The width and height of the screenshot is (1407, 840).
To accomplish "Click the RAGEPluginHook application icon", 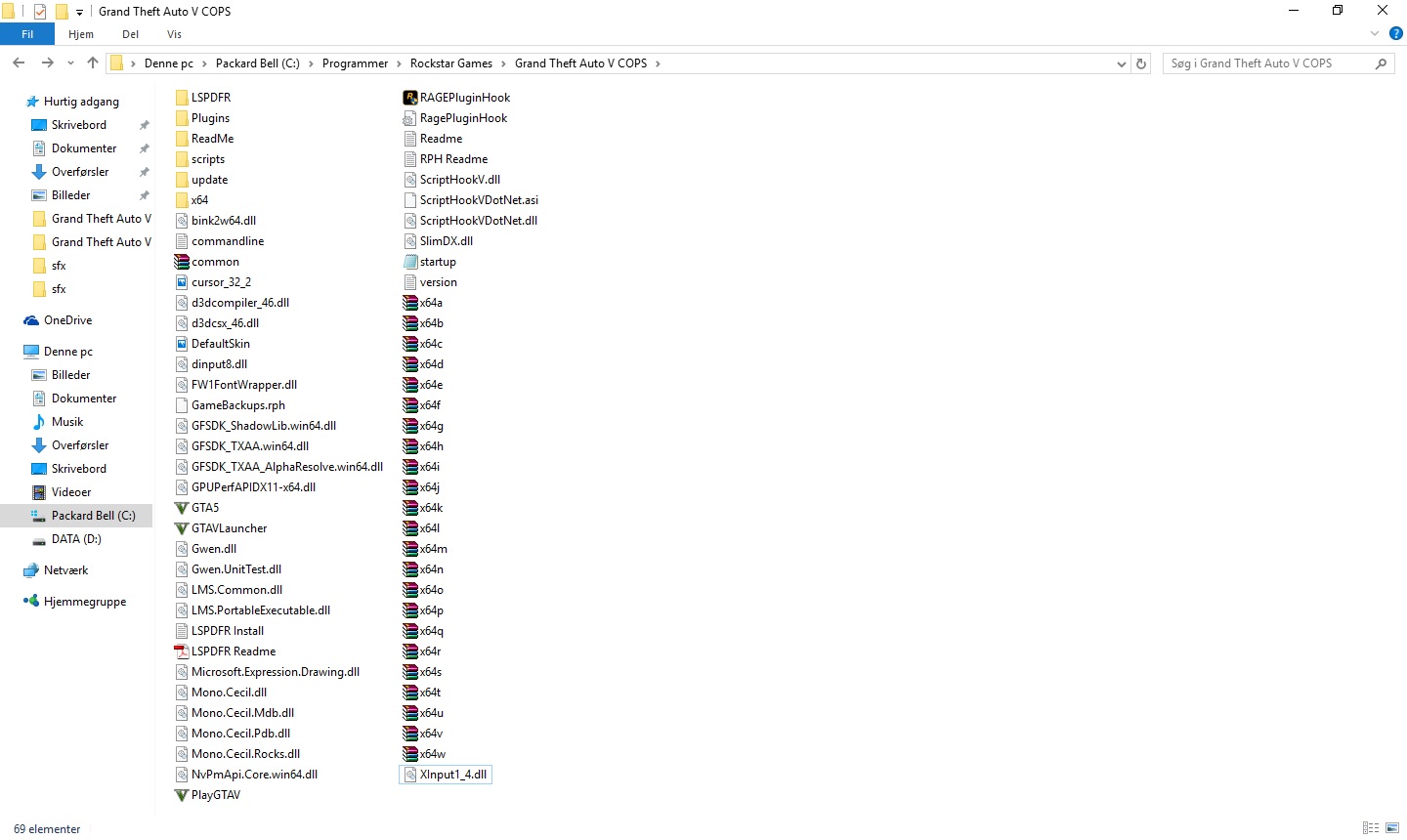I will click(x=410, y=98).
